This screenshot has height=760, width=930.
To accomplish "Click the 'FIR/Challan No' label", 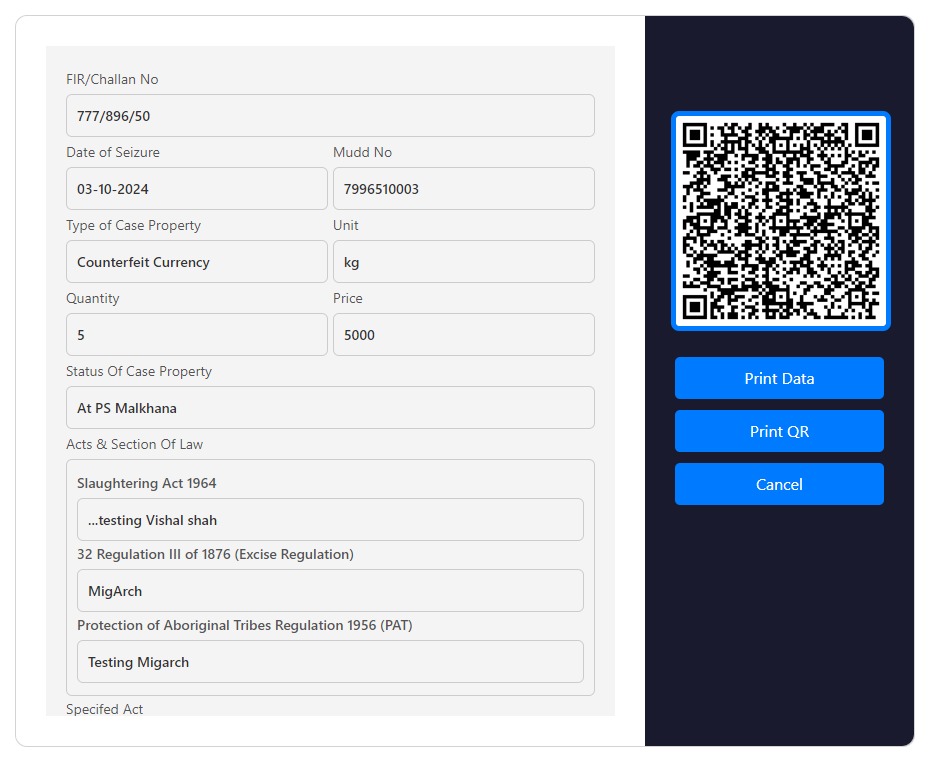I will 112,80.
